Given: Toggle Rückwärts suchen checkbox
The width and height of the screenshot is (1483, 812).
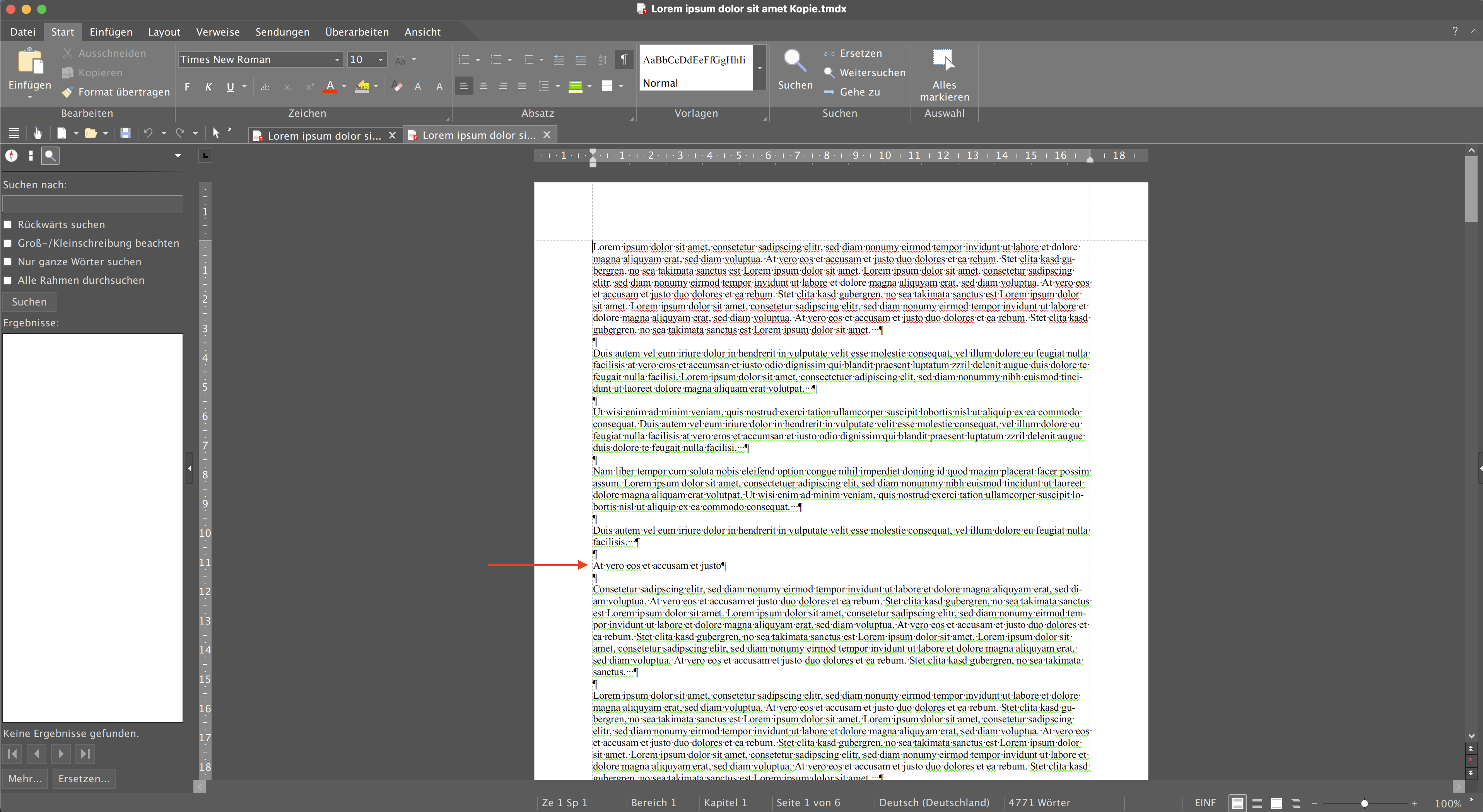Looking at the screenshot, I should (x=9, y=224).
